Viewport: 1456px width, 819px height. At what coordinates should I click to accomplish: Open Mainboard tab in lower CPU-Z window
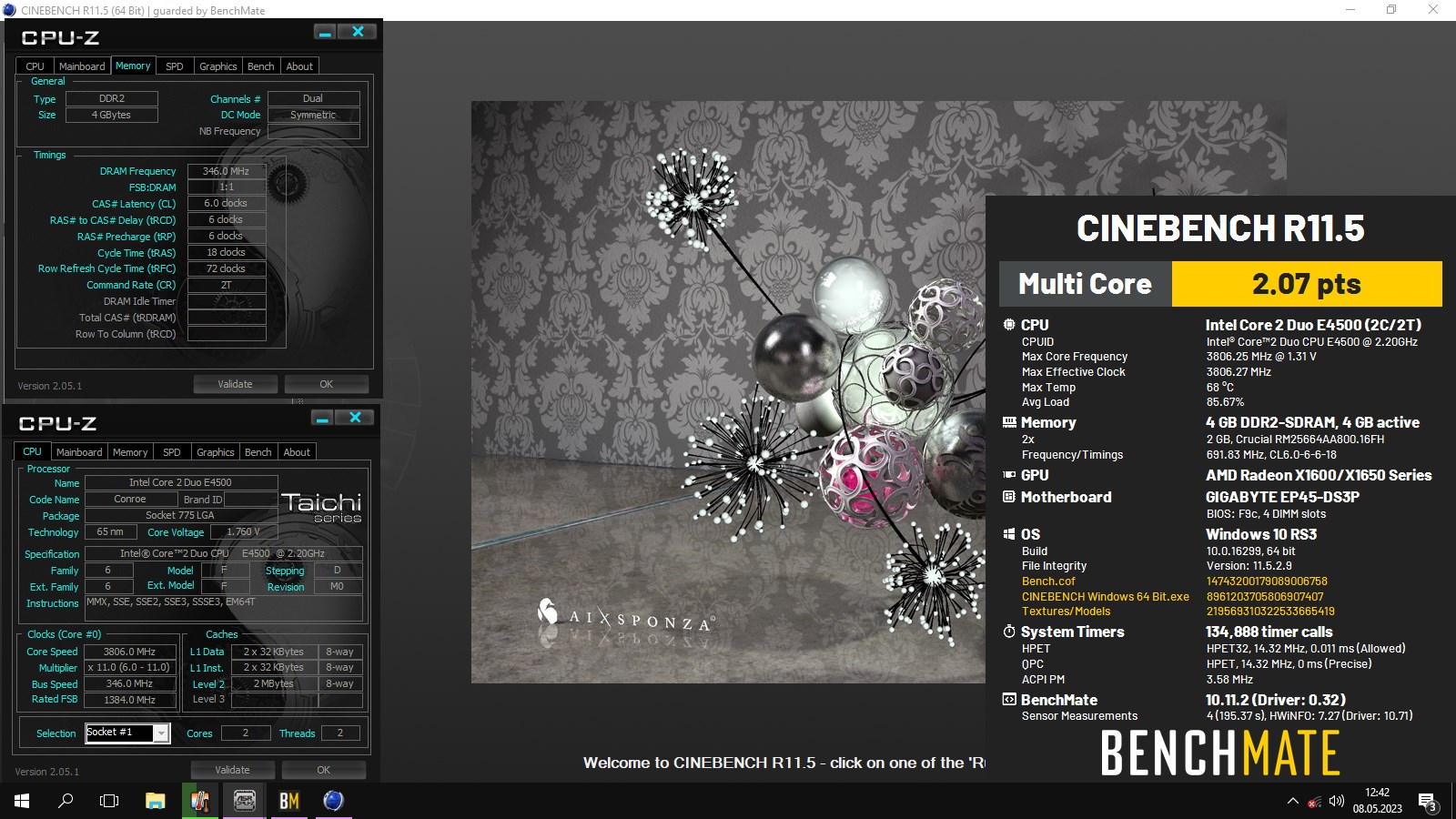click(79, 452)
